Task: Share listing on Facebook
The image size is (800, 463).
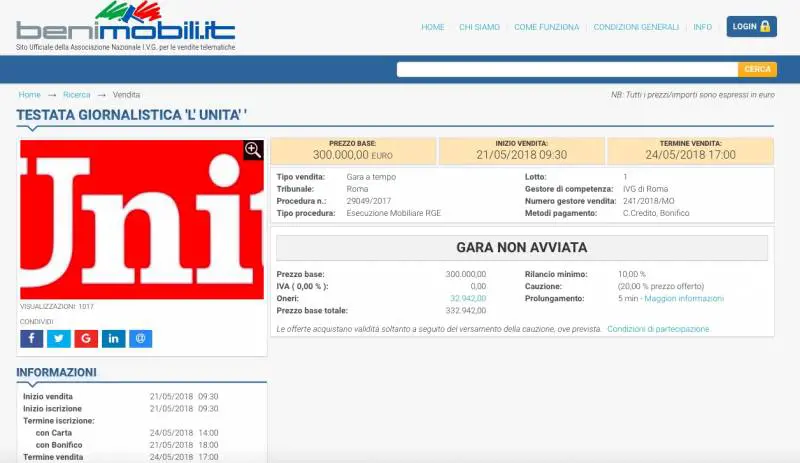Action: pos(32,338)
